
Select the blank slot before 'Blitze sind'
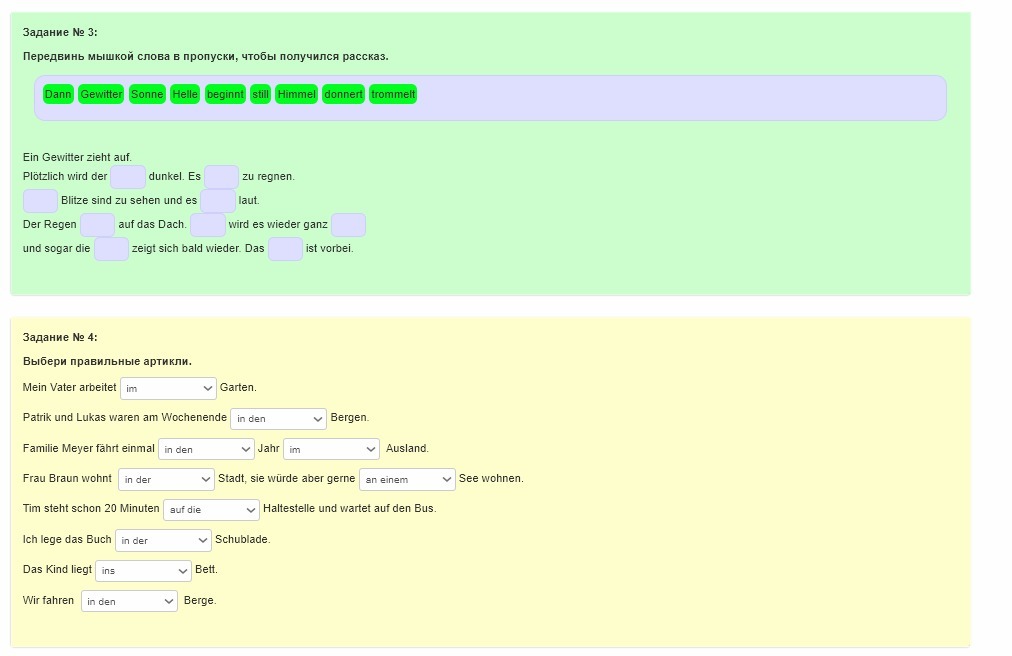coord(40,201)
